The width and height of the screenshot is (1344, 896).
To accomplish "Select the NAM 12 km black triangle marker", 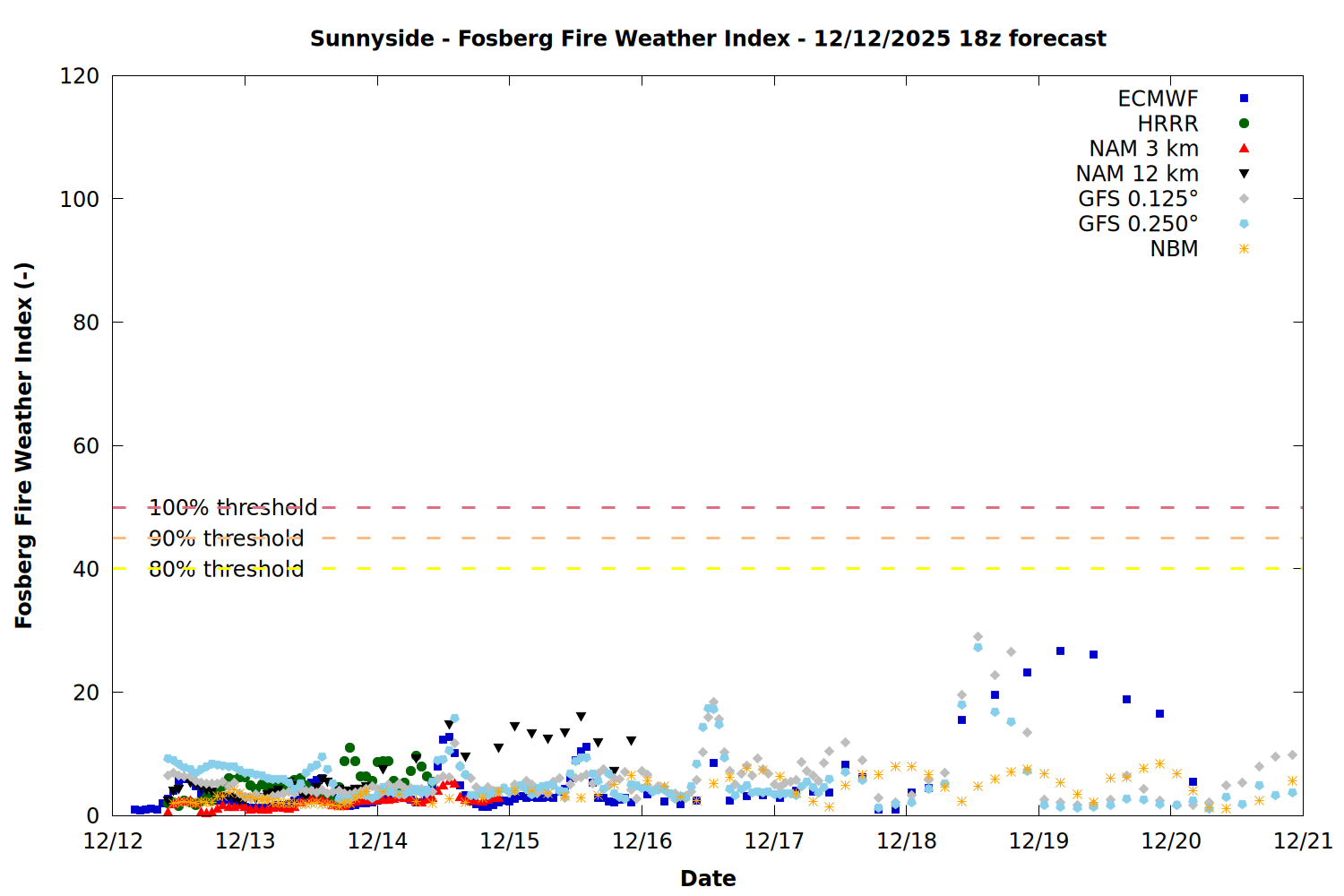I will point(1244,174).
